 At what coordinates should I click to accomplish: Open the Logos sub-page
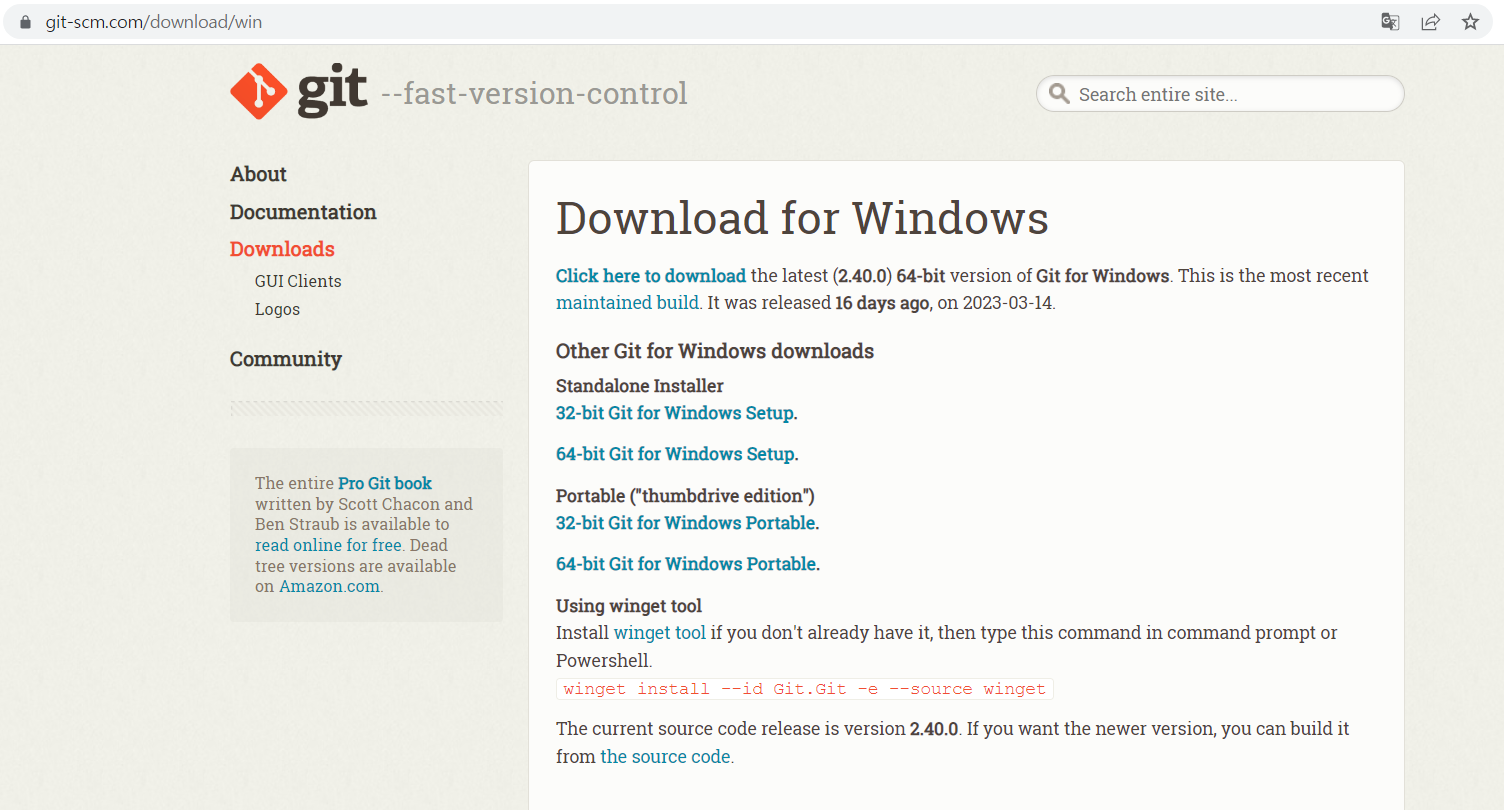point(277,309)
